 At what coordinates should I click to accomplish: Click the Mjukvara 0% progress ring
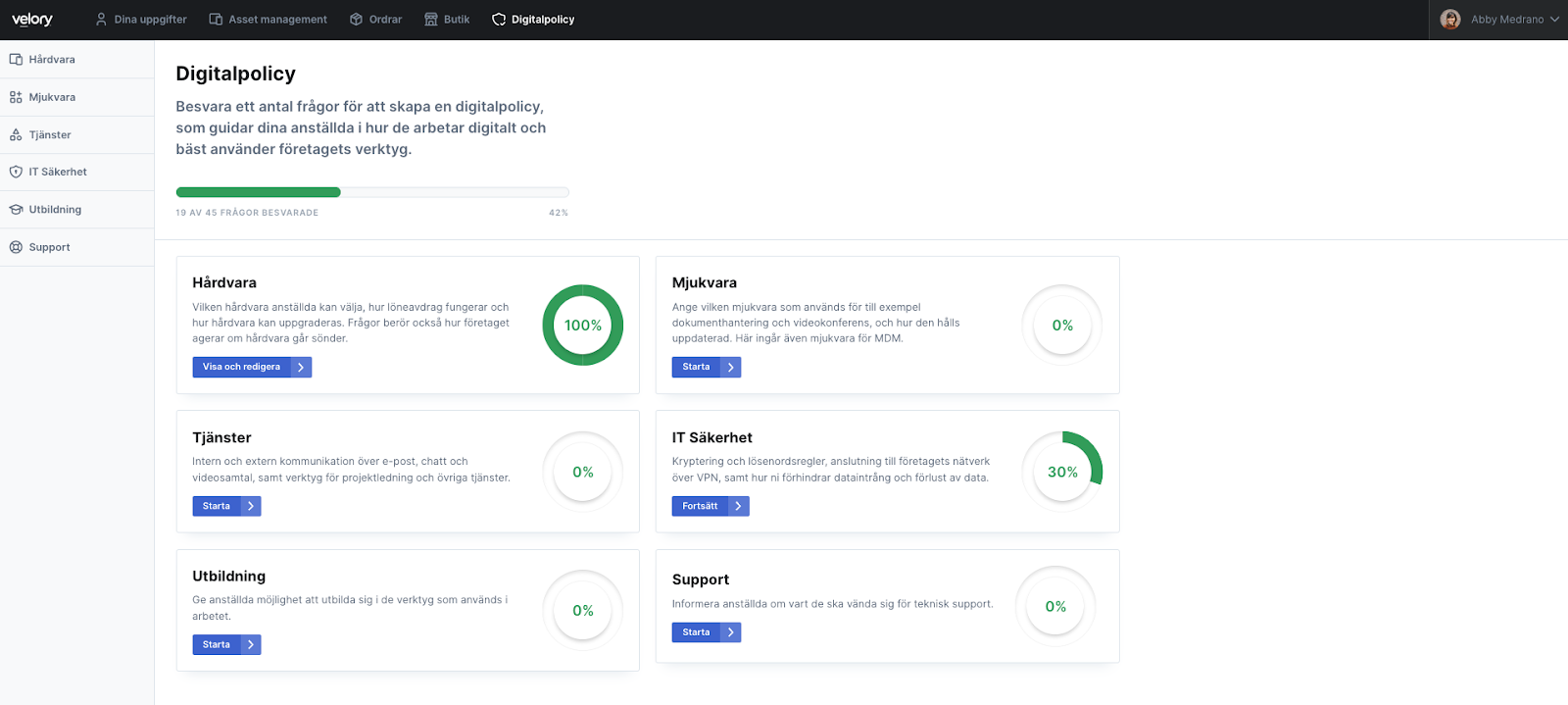point(1062,326)
